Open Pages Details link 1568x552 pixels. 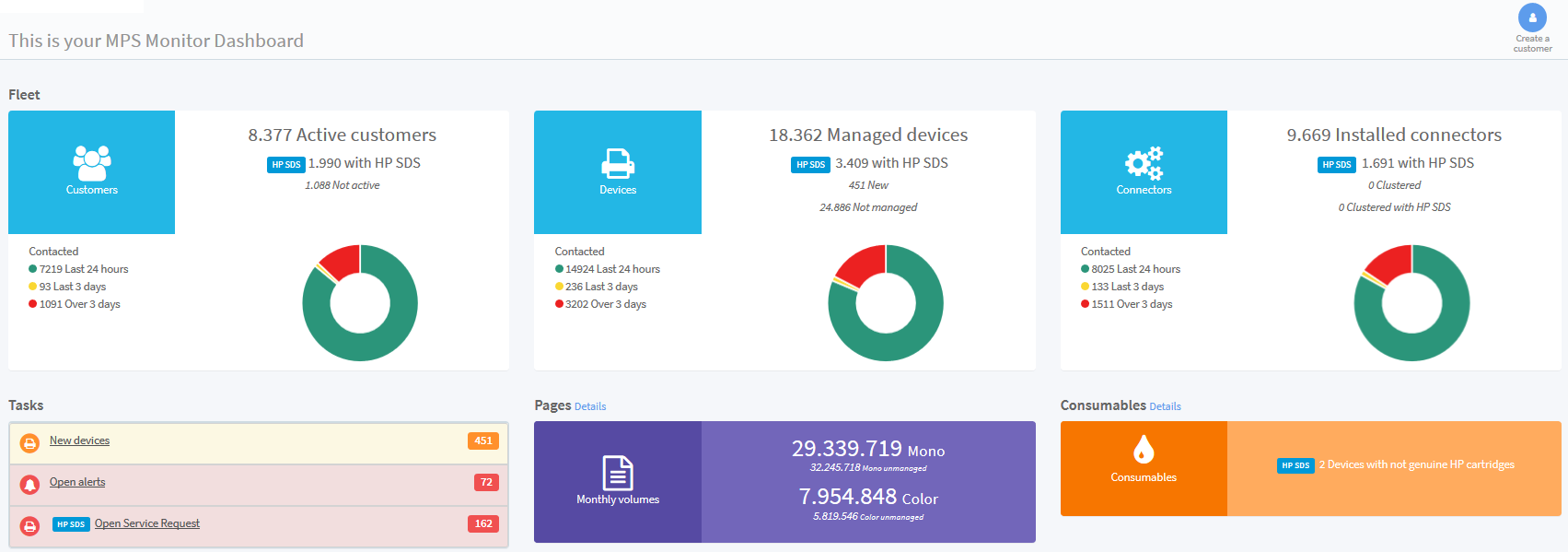[590, 406]
